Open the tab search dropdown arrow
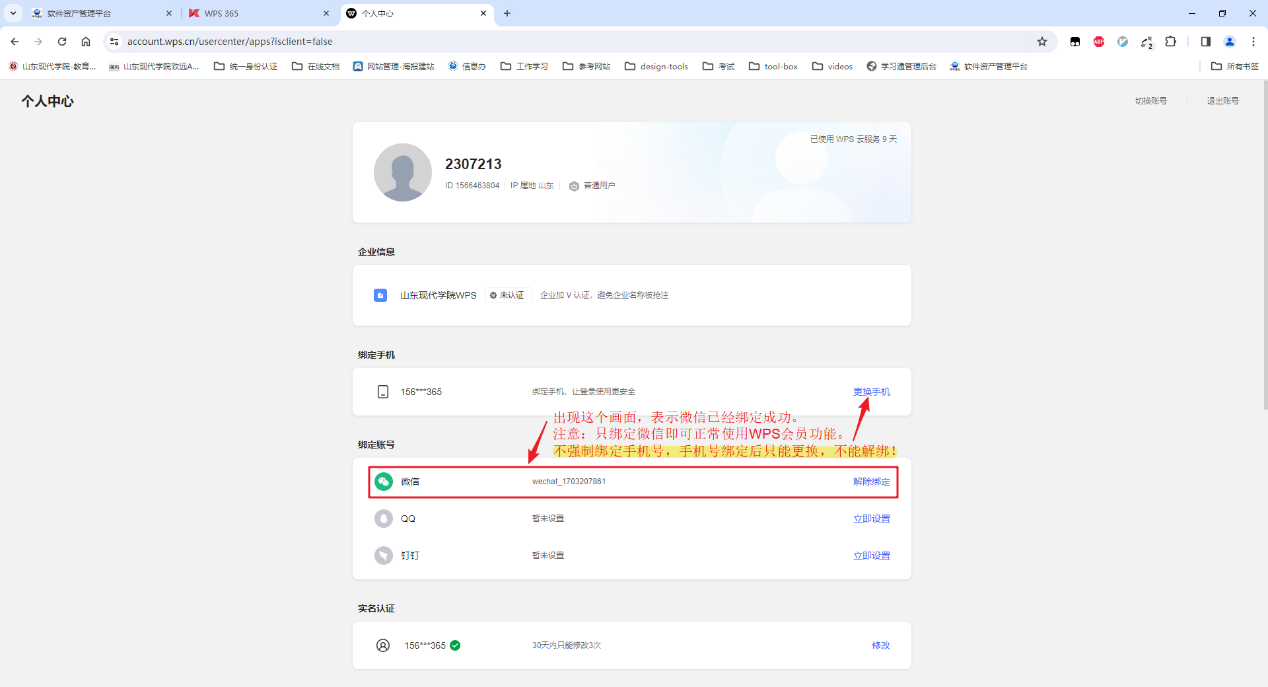 [x=13, y=13]
